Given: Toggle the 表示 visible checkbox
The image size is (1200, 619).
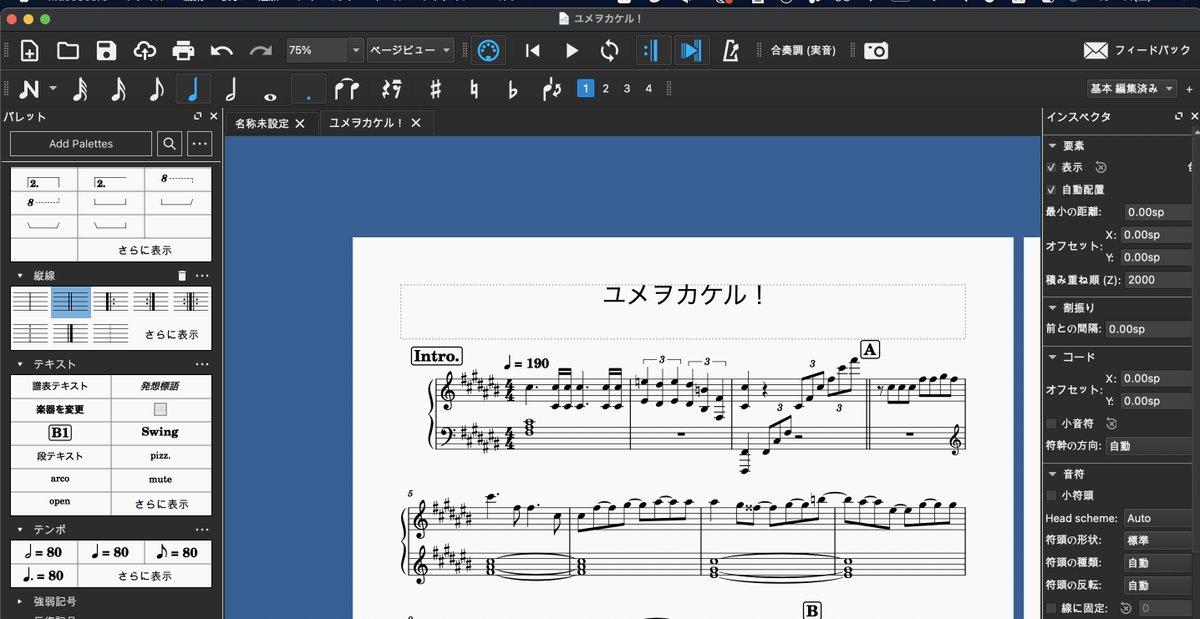Looking at the screenshot, I should click(x=1051, y=167).
